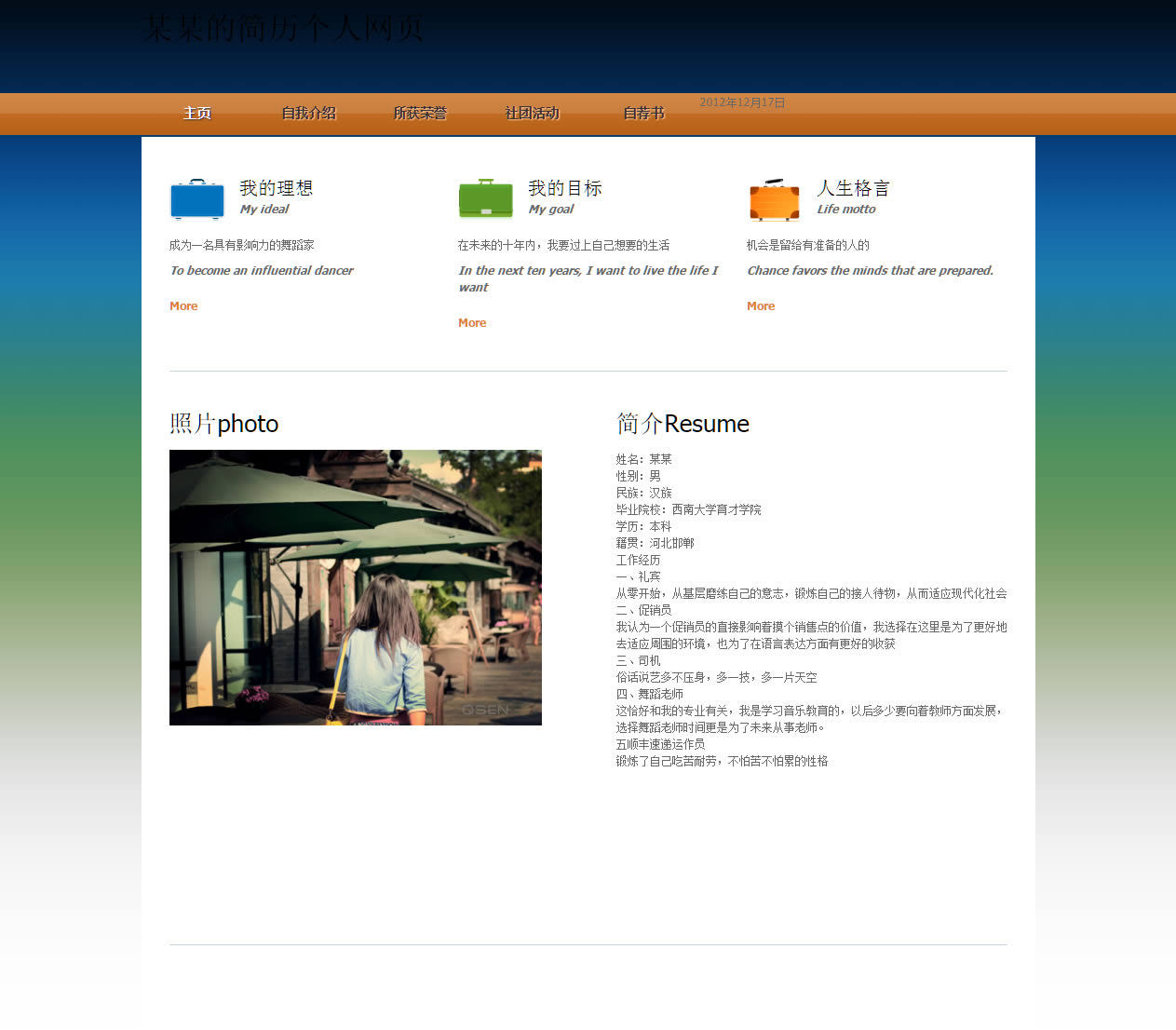Click the blue briefcase icon
Image resolution: width=1176 pixels, height=1030 pixels.
click(197, 199)
